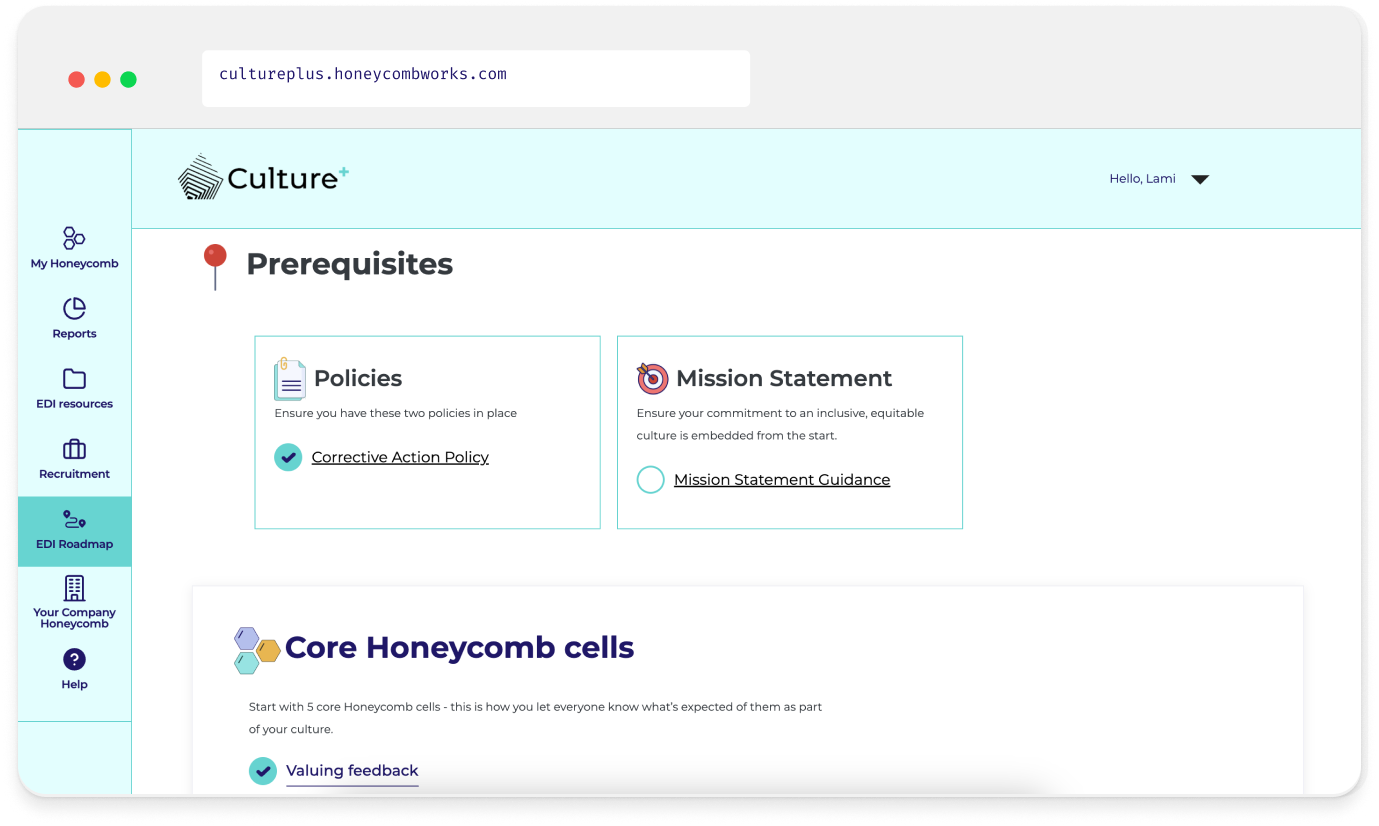The image size is (1379, 826).
Task: Open the EDI resources folder icon
Action: tap(74, 379)
